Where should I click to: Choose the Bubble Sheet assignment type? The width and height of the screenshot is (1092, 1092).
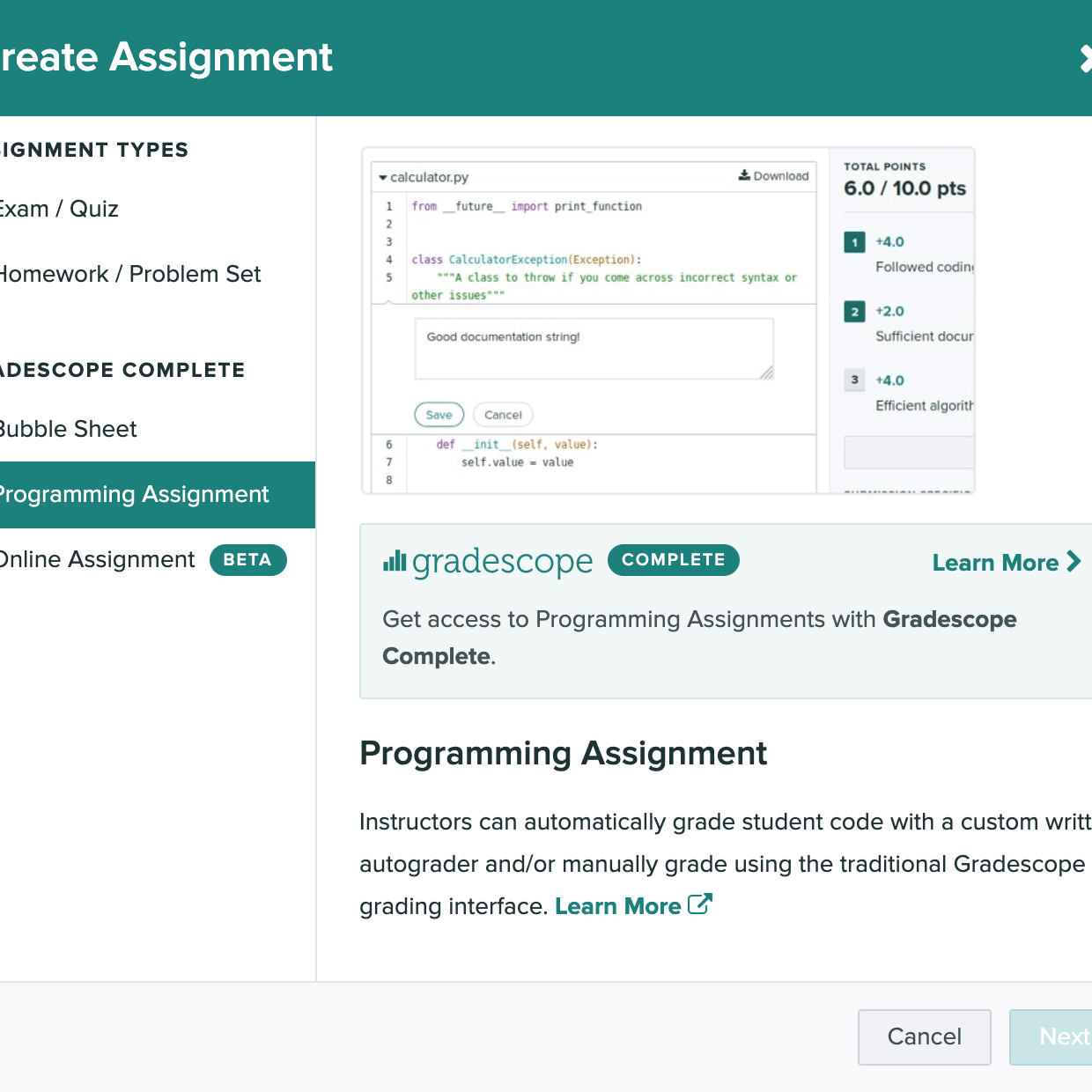tap(68, 429)
